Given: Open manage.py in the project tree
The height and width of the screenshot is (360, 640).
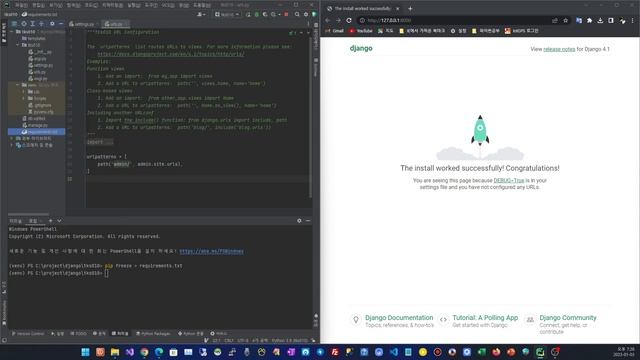Looking at the screenshot, I should [38, 125].
